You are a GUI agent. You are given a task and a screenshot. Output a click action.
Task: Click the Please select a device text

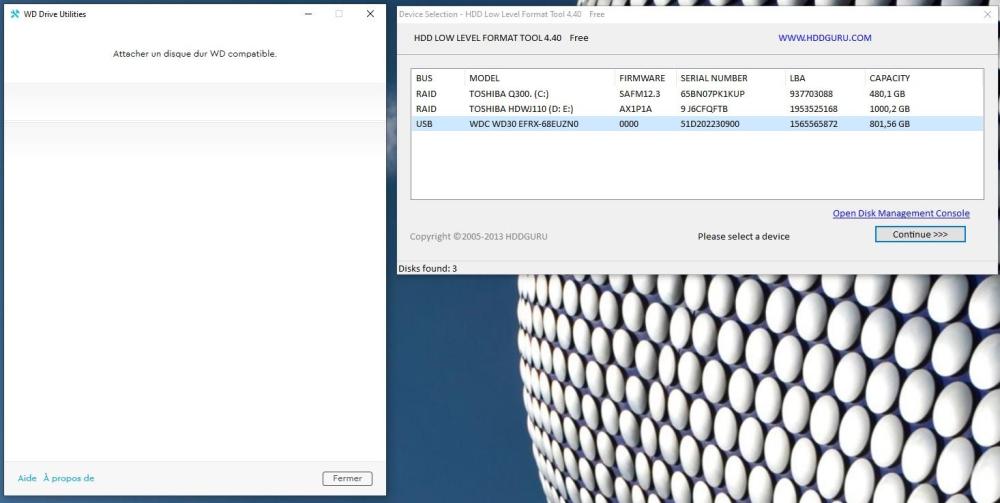click(x=744, y=237)
